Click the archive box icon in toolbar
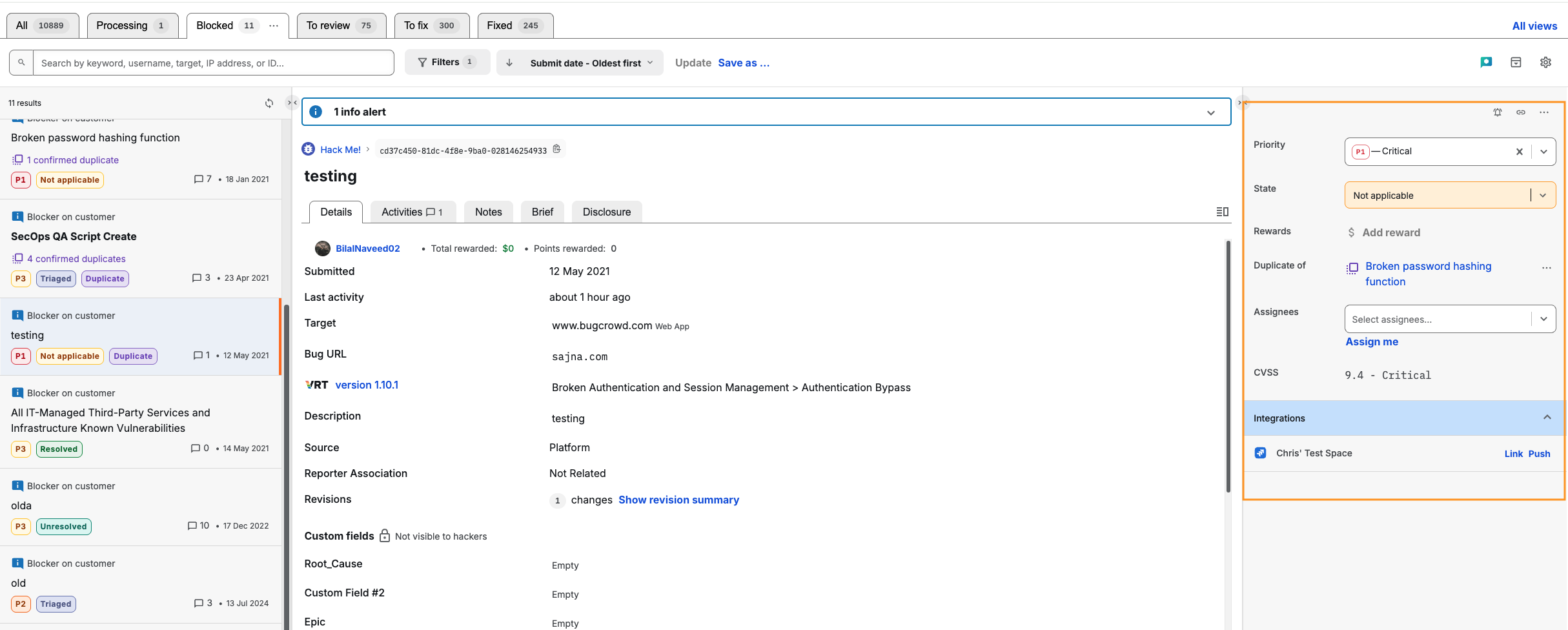This screenshot has width=1568, height=630. [1516, 63]
